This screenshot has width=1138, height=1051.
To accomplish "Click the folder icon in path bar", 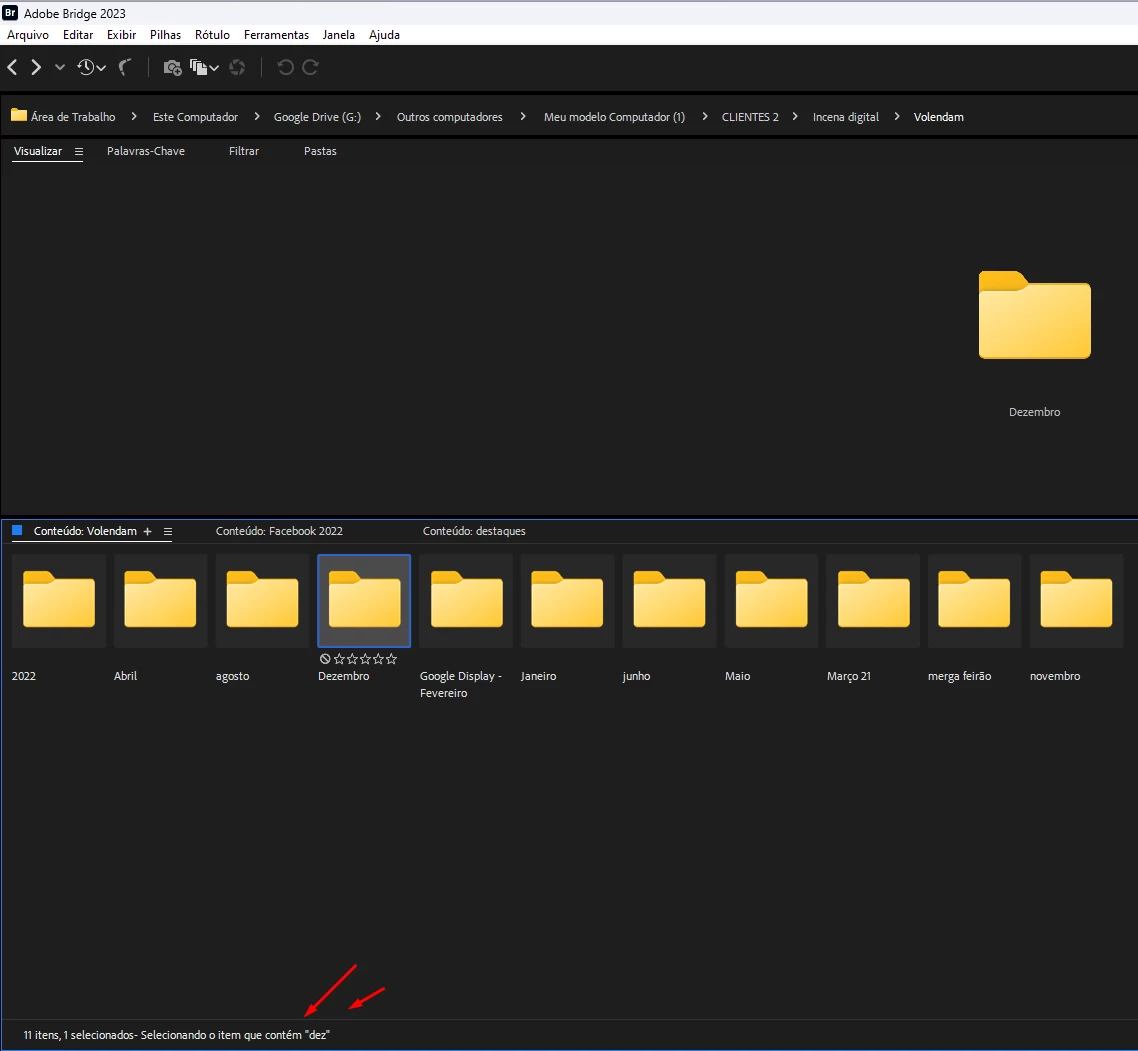I will [x=19, y=115].
